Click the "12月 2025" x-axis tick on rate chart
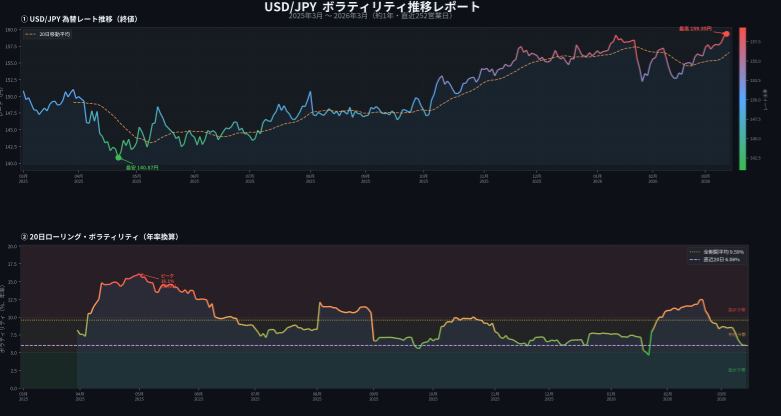 tap(536, 178)
